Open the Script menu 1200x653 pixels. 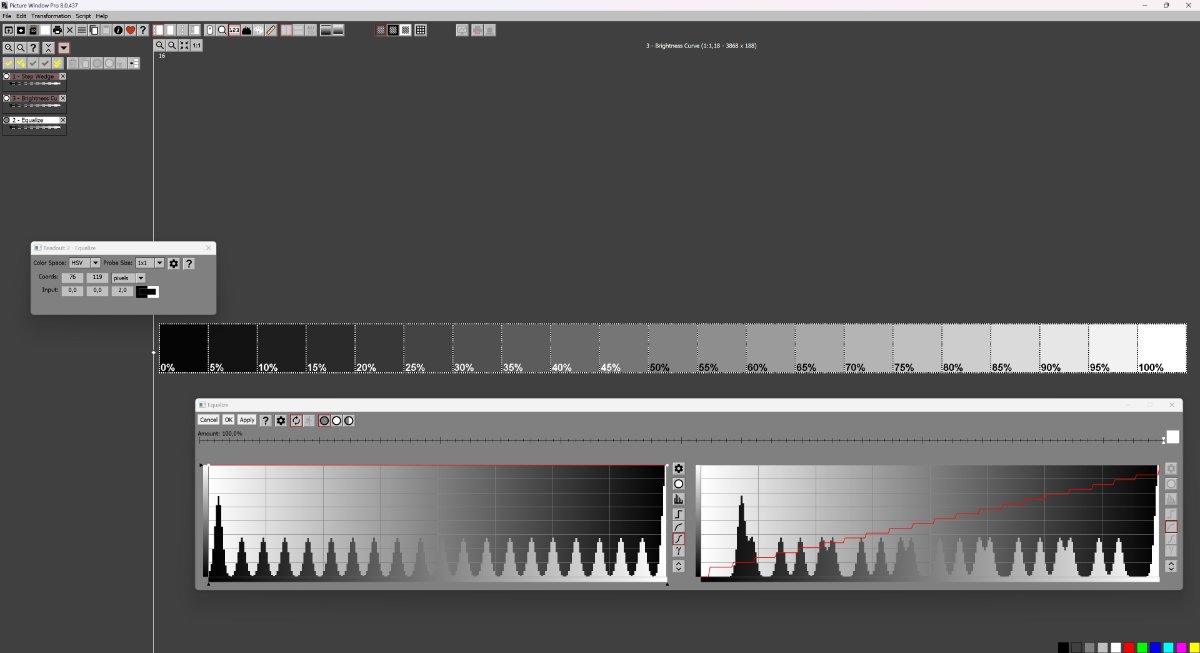[84, 15]
